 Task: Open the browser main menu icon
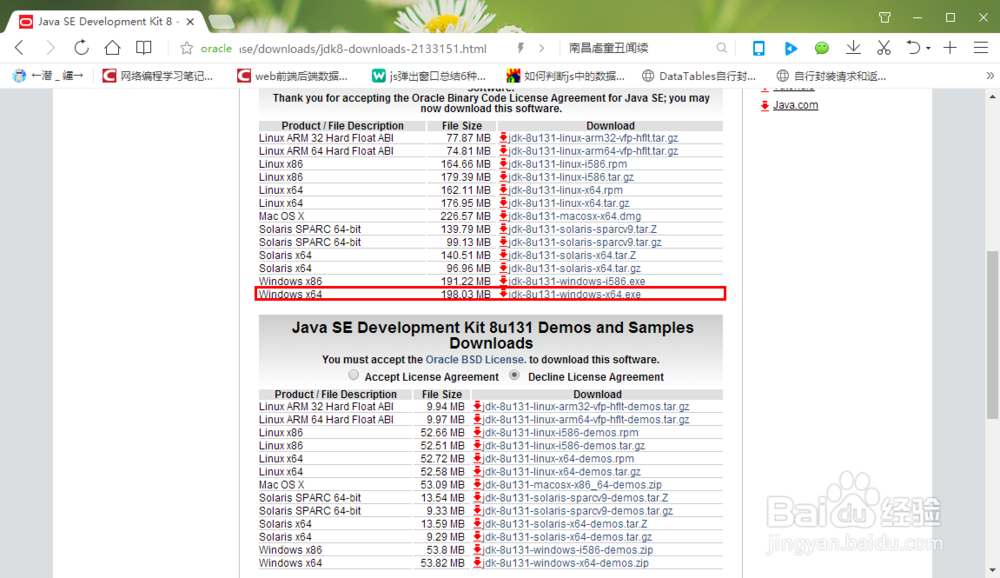coord(981,48)
